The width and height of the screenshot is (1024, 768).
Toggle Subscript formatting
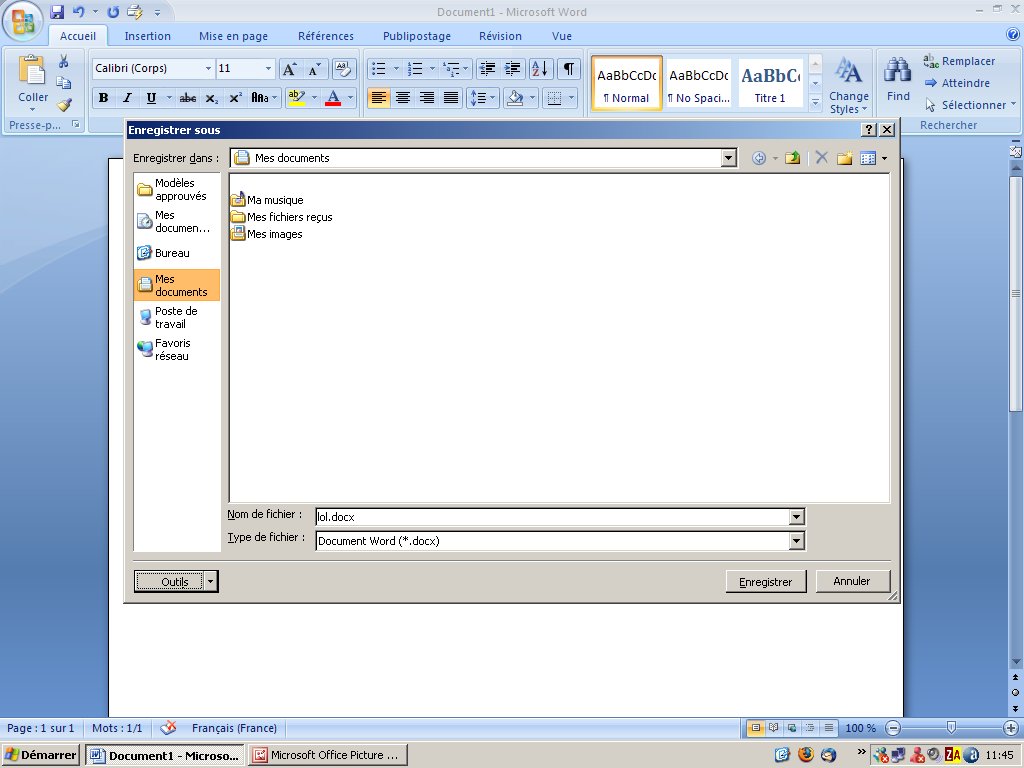click(211, 98)
